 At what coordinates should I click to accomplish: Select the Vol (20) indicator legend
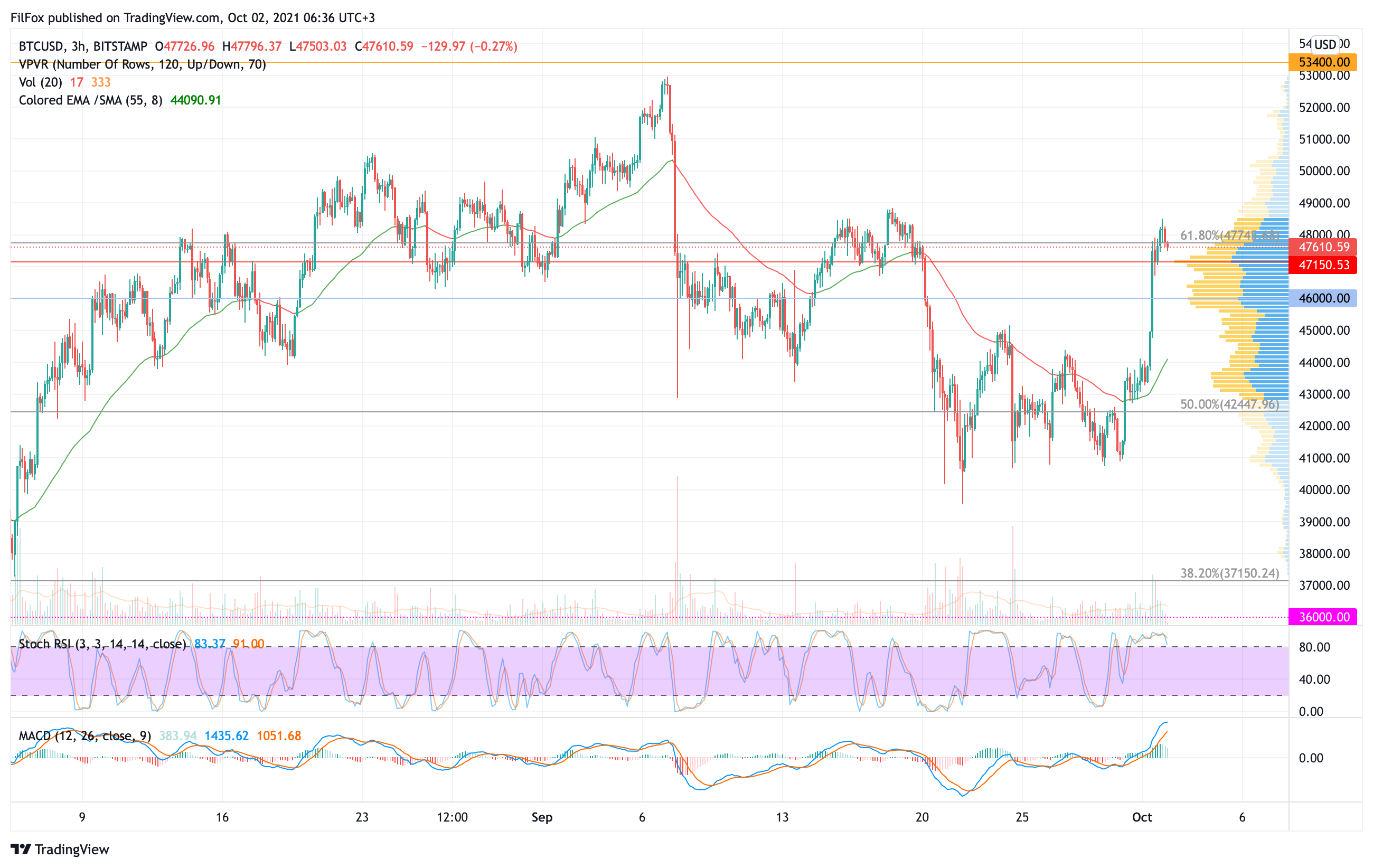41,82
